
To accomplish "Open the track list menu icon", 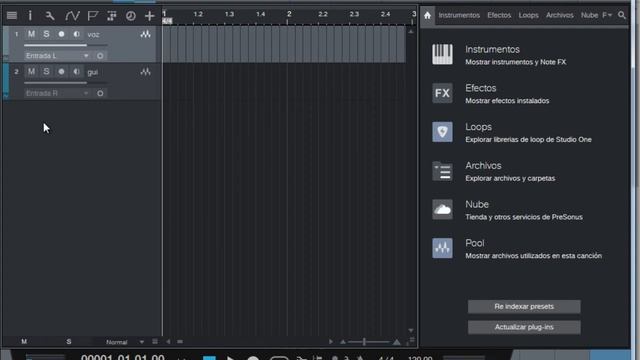I will coord(12,16).
